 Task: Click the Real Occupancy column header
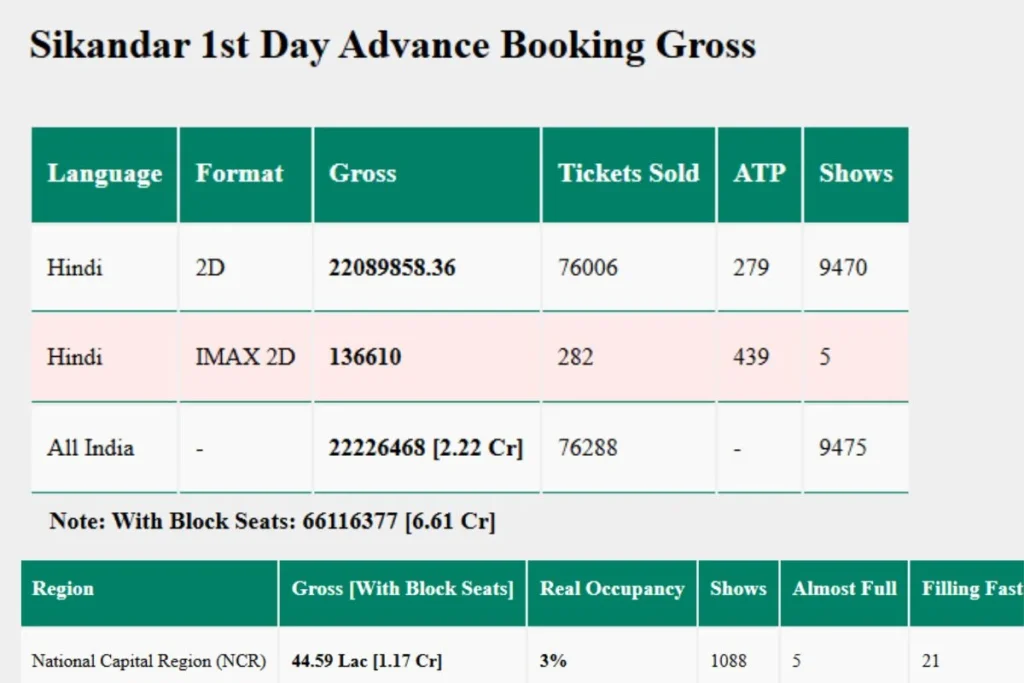(612, 589)
